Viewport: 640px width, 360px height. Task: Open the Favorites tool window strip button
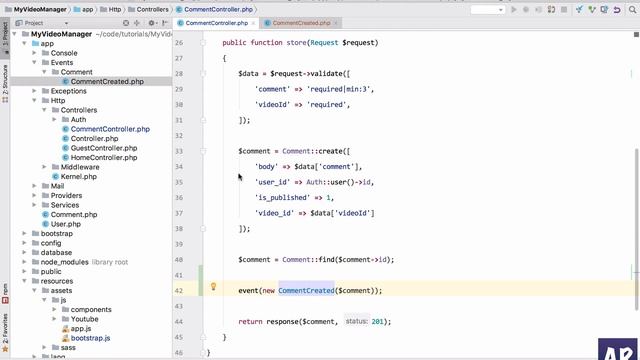[x=5, y=332]
